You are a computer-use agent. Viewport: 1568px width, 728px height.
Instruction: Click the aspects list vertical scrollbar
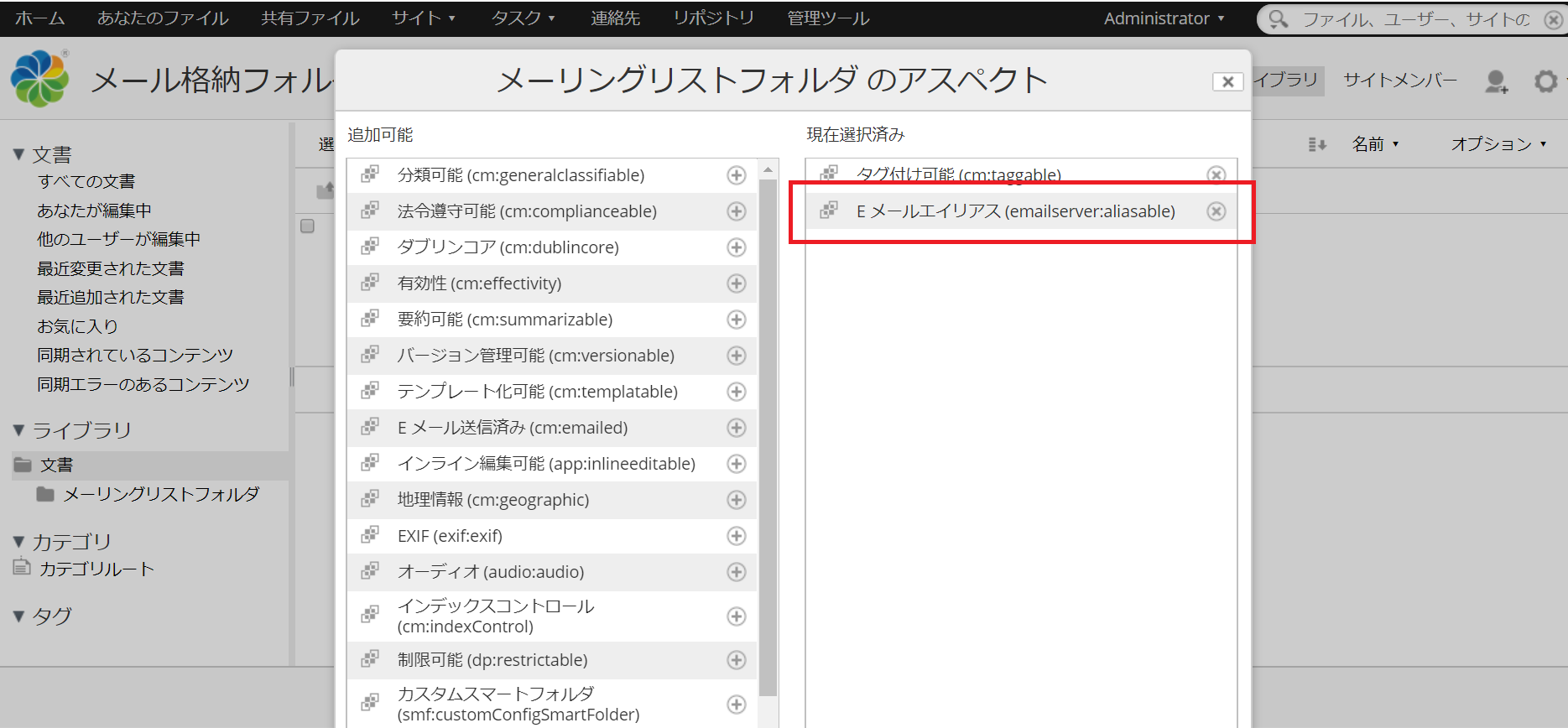768,436
